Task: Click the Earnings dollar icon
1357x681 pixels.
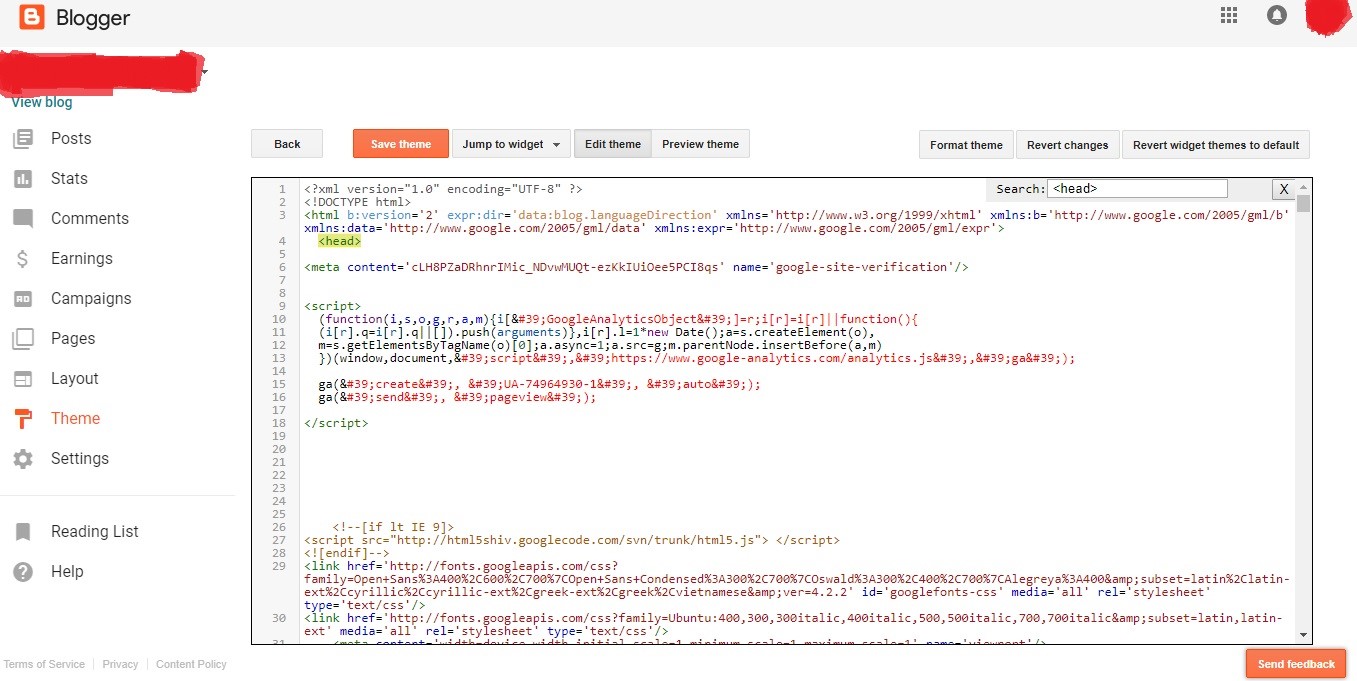Action: [x=23, y=259]
